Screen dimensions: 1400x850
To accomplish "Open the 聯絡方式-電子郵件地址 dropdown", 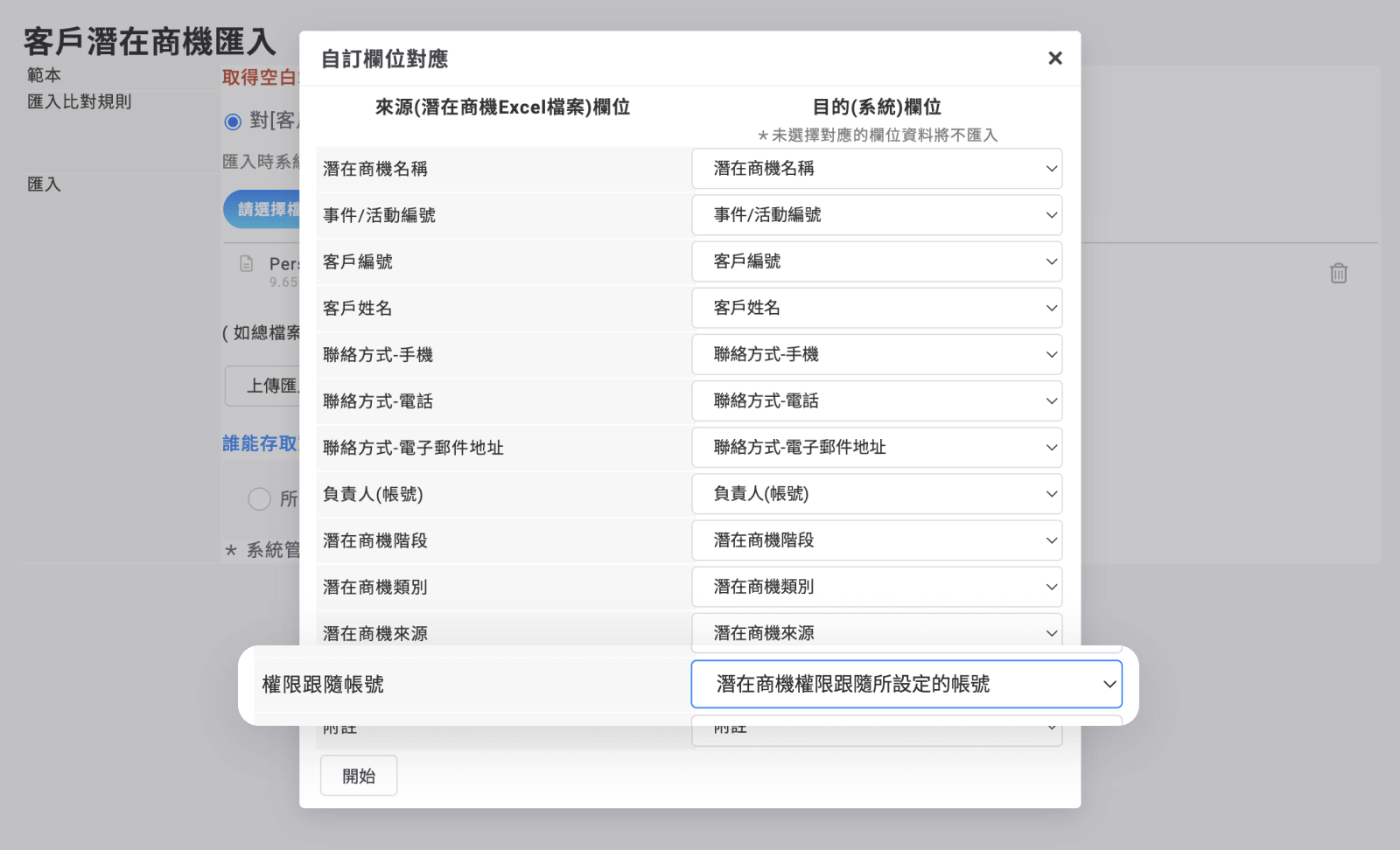I will [x=877, y=447].
